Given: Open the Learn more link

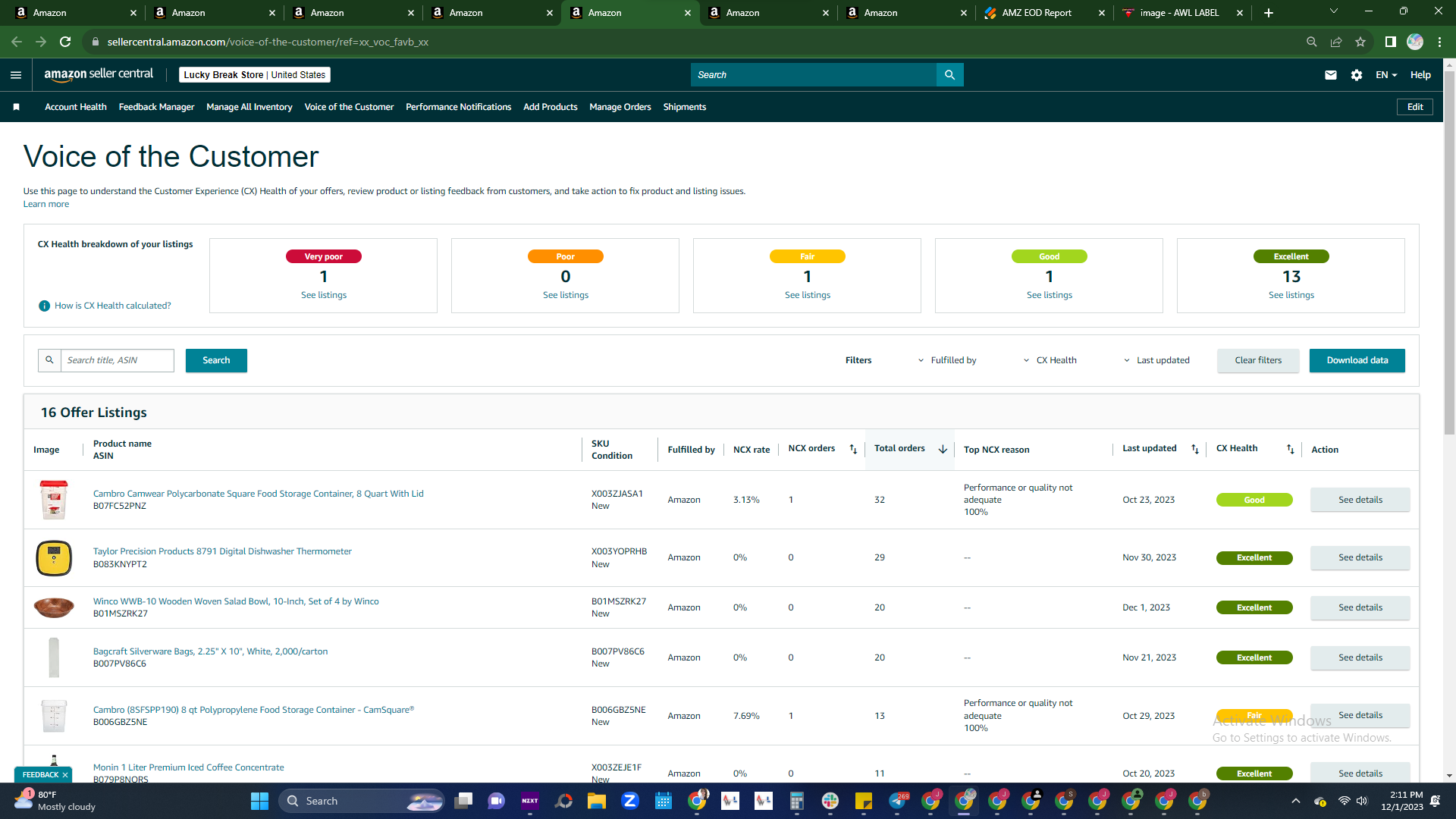Looking at the screenshot, I should click(x=46, y=204).
